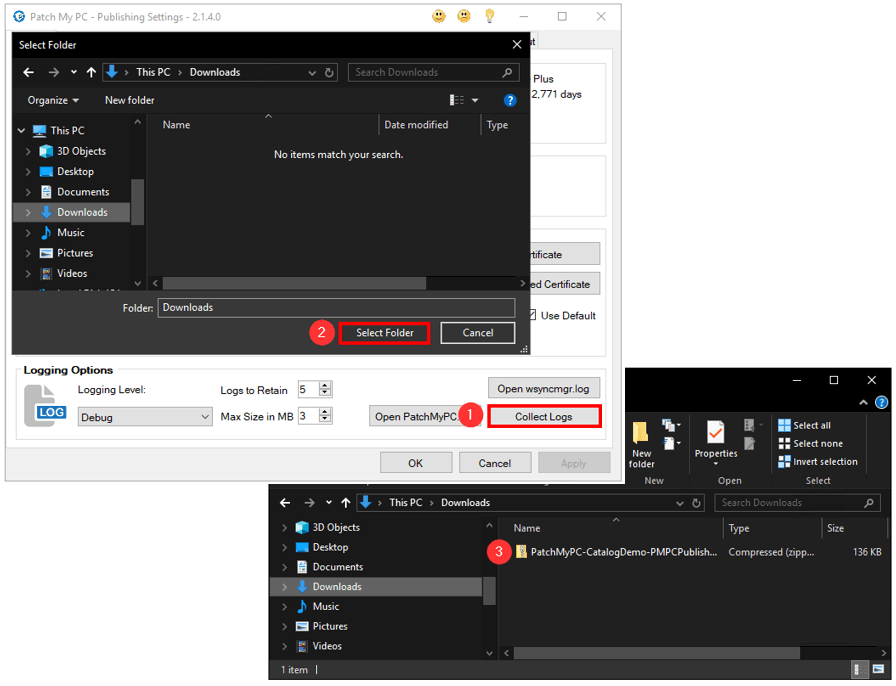Screen dimensions: 896x686
Task: Click the lightbulb suggestion icon
Action: (490, 16)
